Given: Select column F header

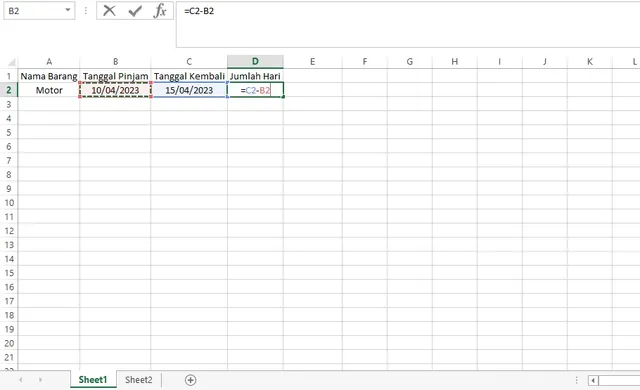Looking at the screenshot, I should tap(364, 62).
